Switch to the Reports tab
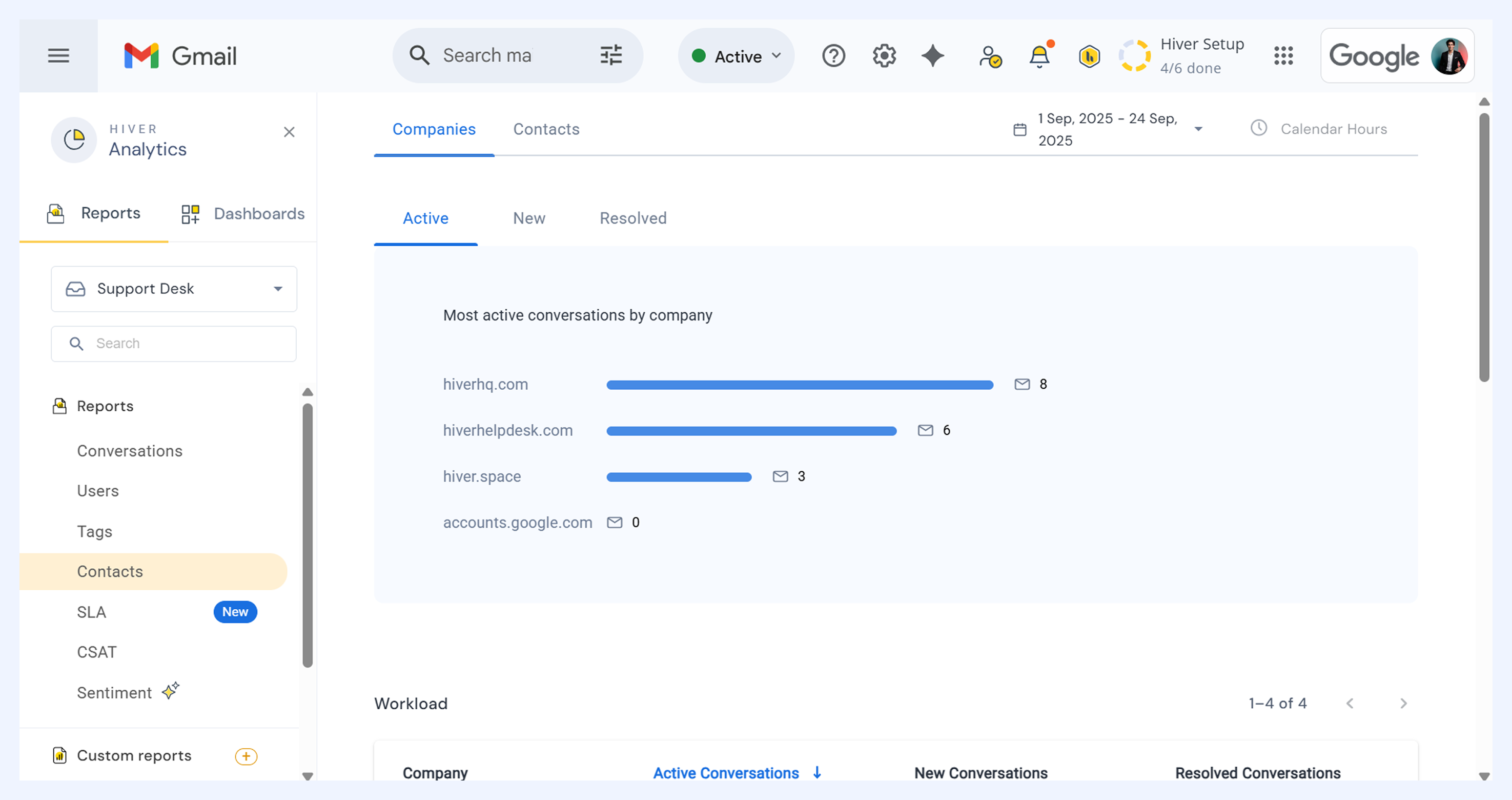 [94, 213]
